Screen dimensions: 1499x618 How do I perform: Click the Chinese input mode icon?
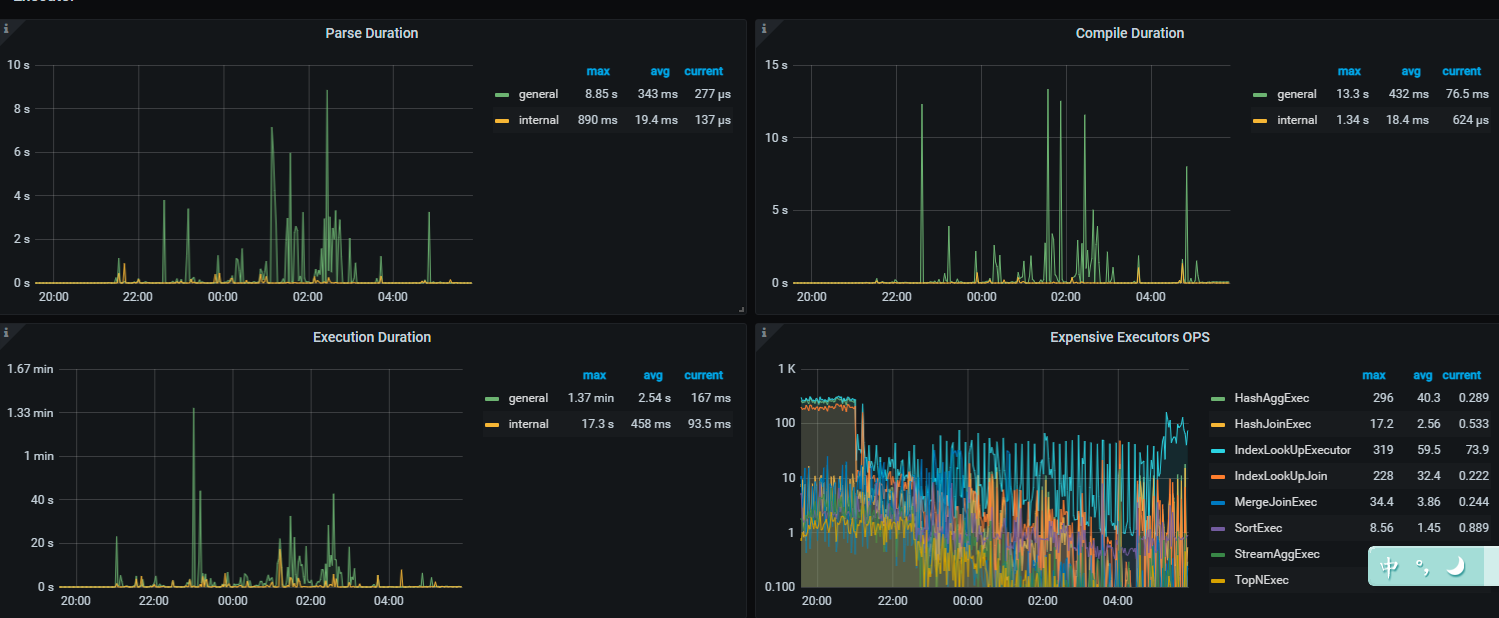pyautogui.click(x=1389, y=567)
